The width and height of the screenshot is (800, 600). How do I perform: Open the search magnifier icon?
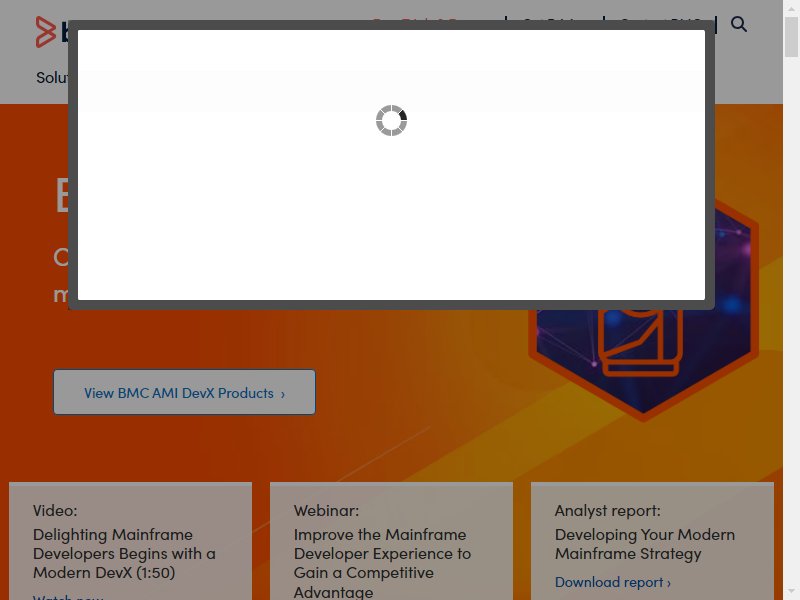pyautogui.click(x=739, y=24)
